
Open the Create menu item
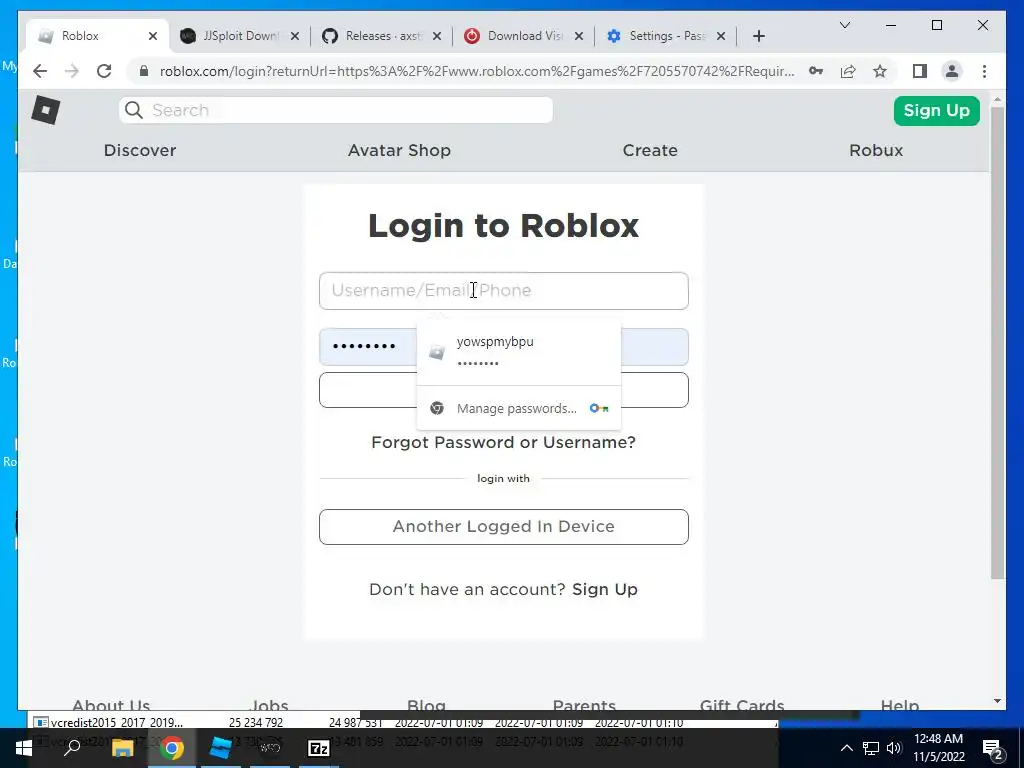click(x=650, y=150)
